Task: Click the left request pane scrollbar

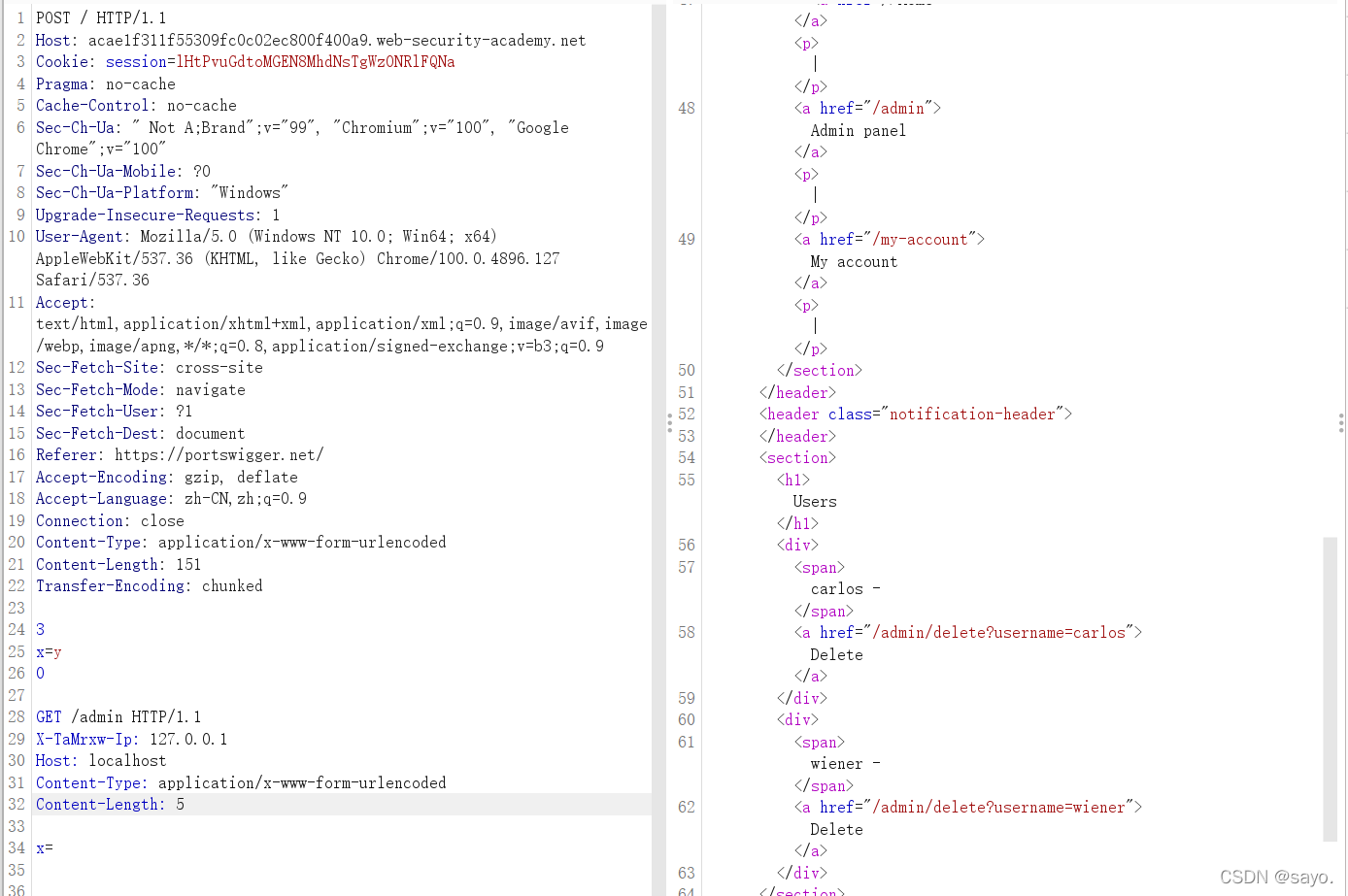Action: pos(658,448)
